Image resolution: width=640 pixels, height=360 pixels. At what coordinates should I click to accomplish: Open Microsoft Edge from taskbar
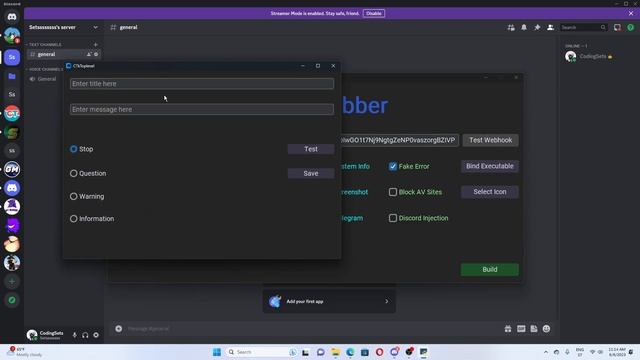(x=350, y=352)
